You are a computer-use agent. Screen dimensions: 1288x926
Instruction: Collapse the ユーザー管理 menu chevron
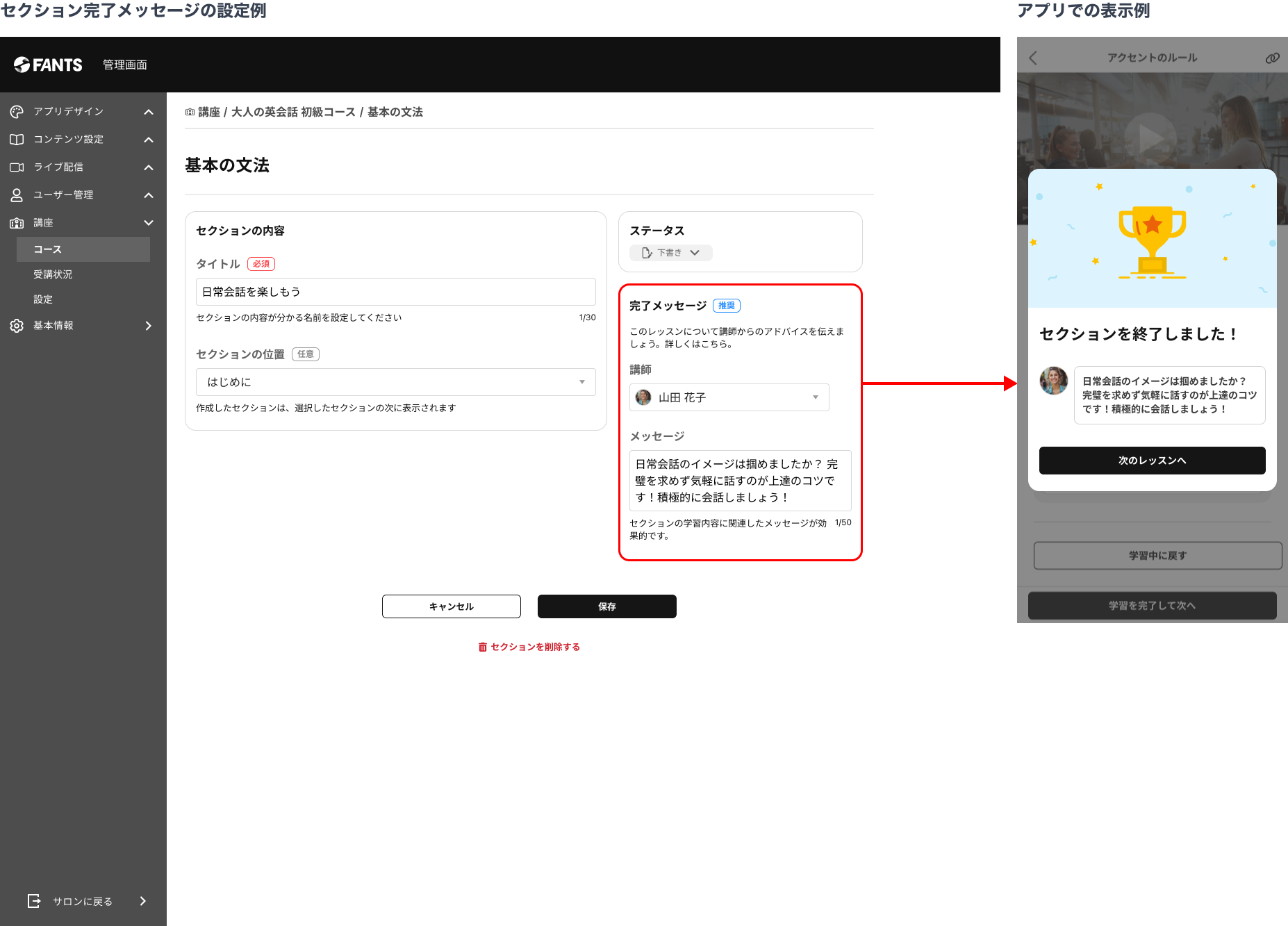click(x=149, y=195)
